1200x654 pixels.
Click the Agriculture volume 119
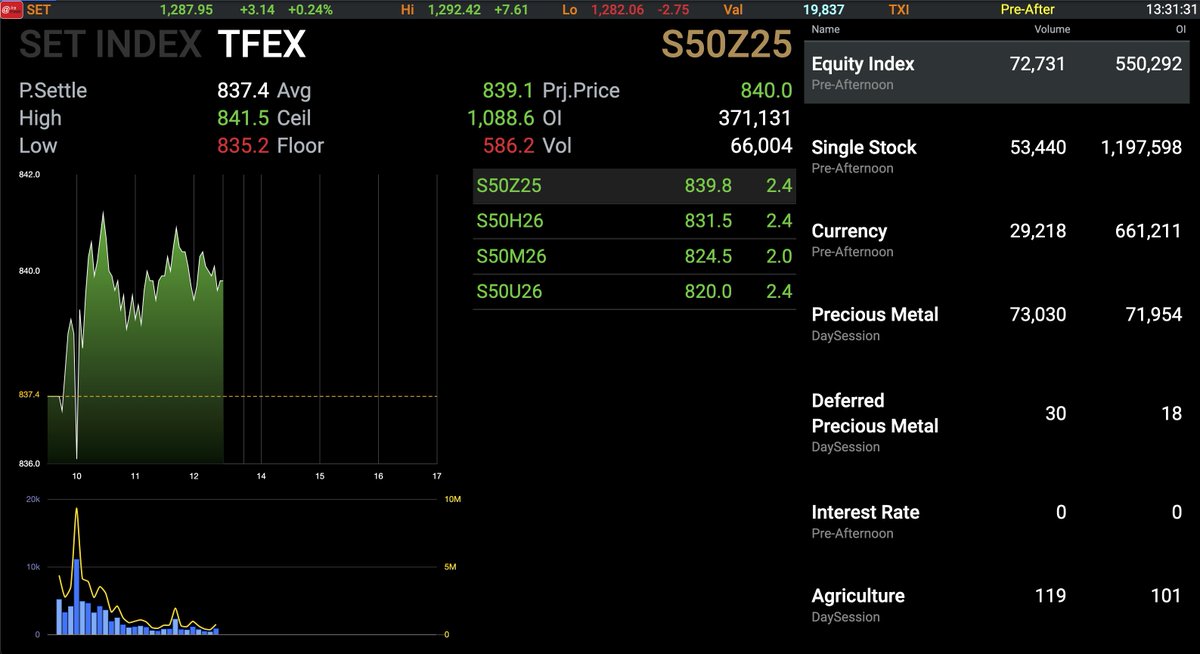[1049, 596]
